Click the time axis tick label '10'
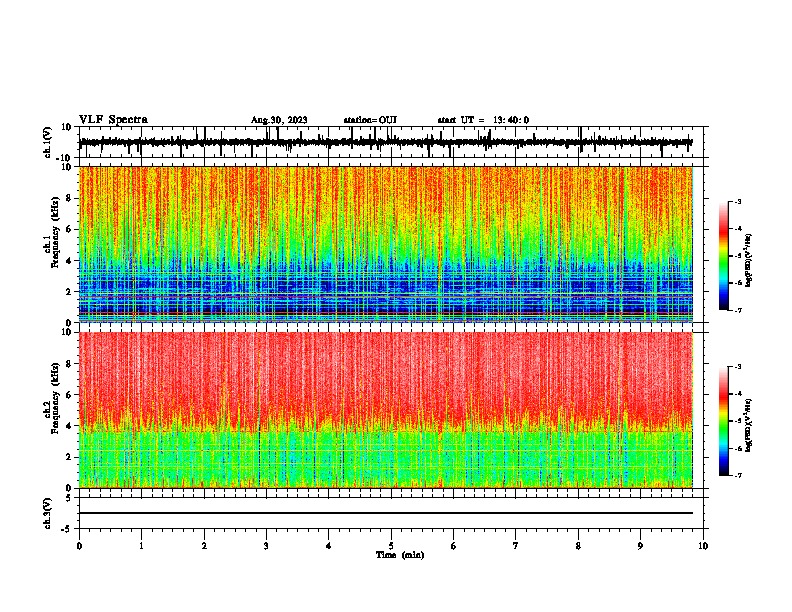Image resolution: width=792 pixels, height=612 pixels. pos(703,546)
